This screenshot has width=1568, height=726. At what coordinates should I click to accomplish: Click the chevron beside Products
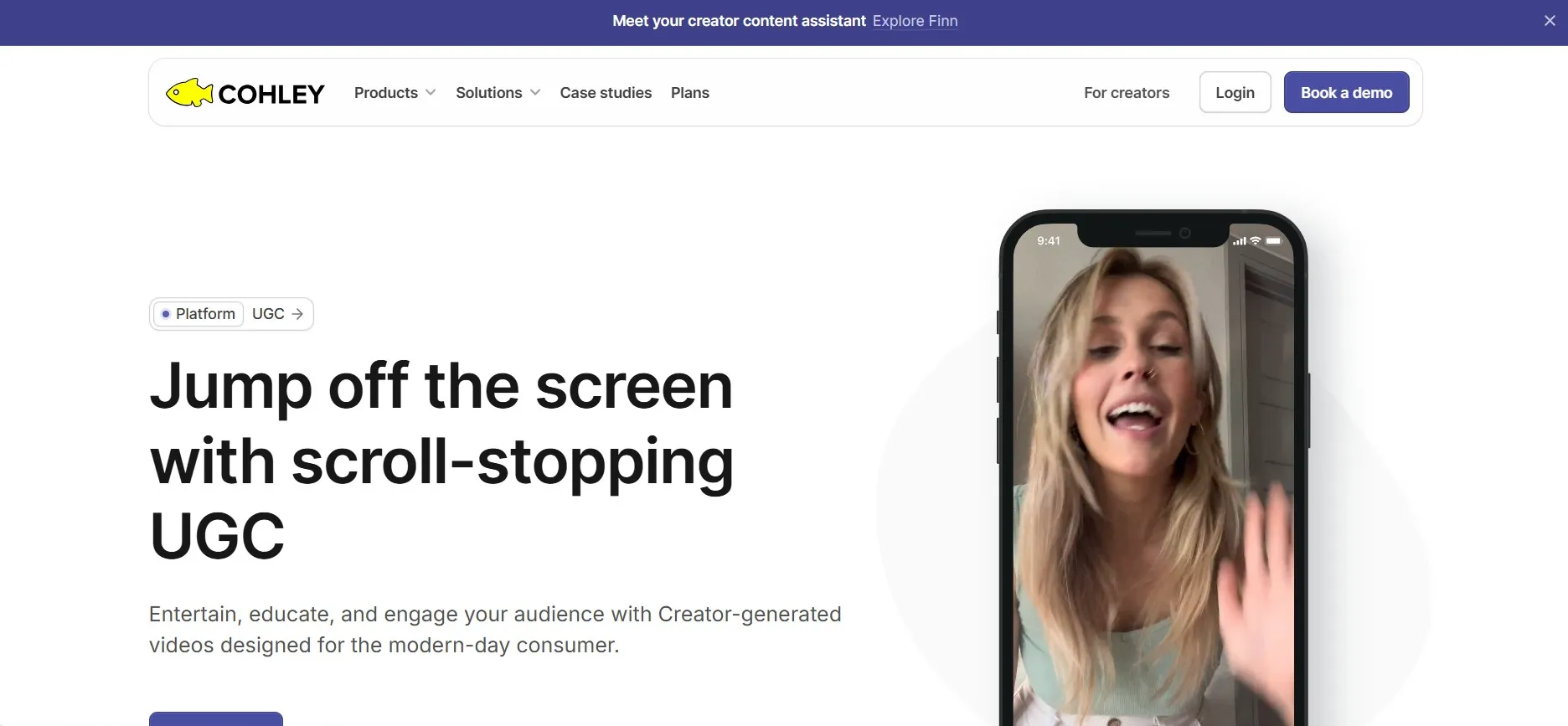tap(431, 93)
